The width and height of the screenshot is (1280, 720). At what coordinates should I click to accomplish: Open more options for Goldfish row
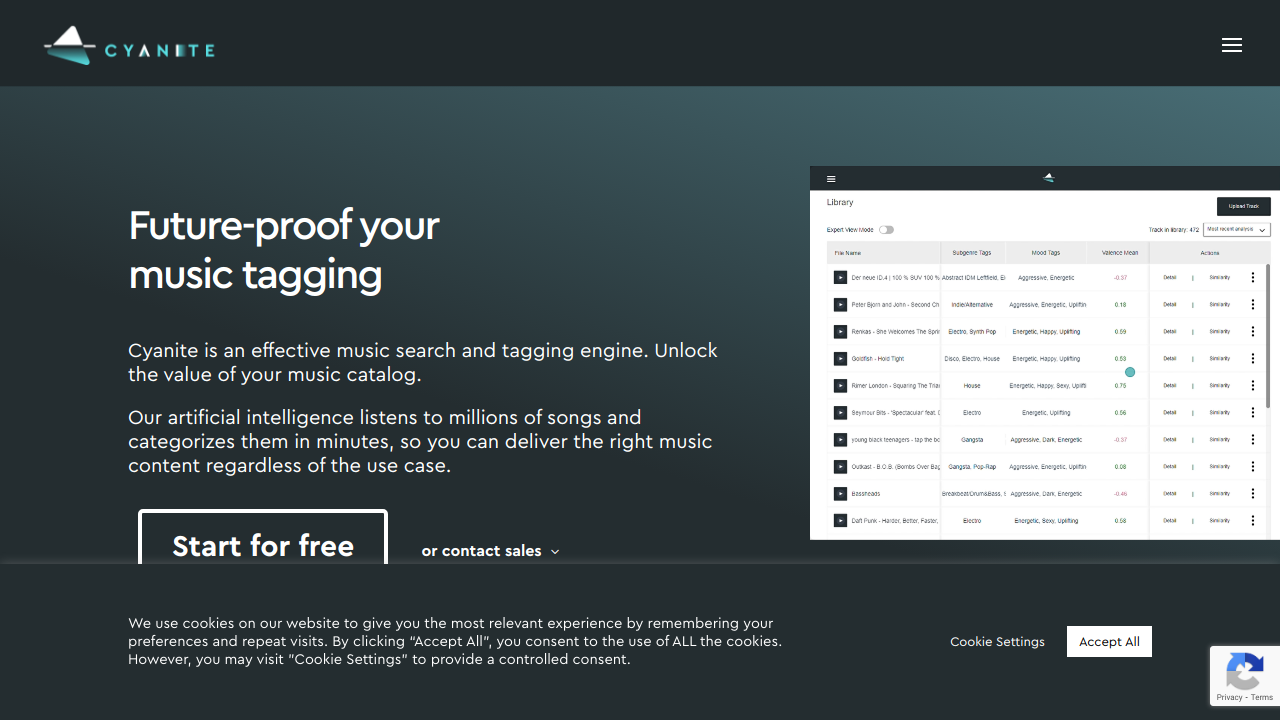[1253, 358]
